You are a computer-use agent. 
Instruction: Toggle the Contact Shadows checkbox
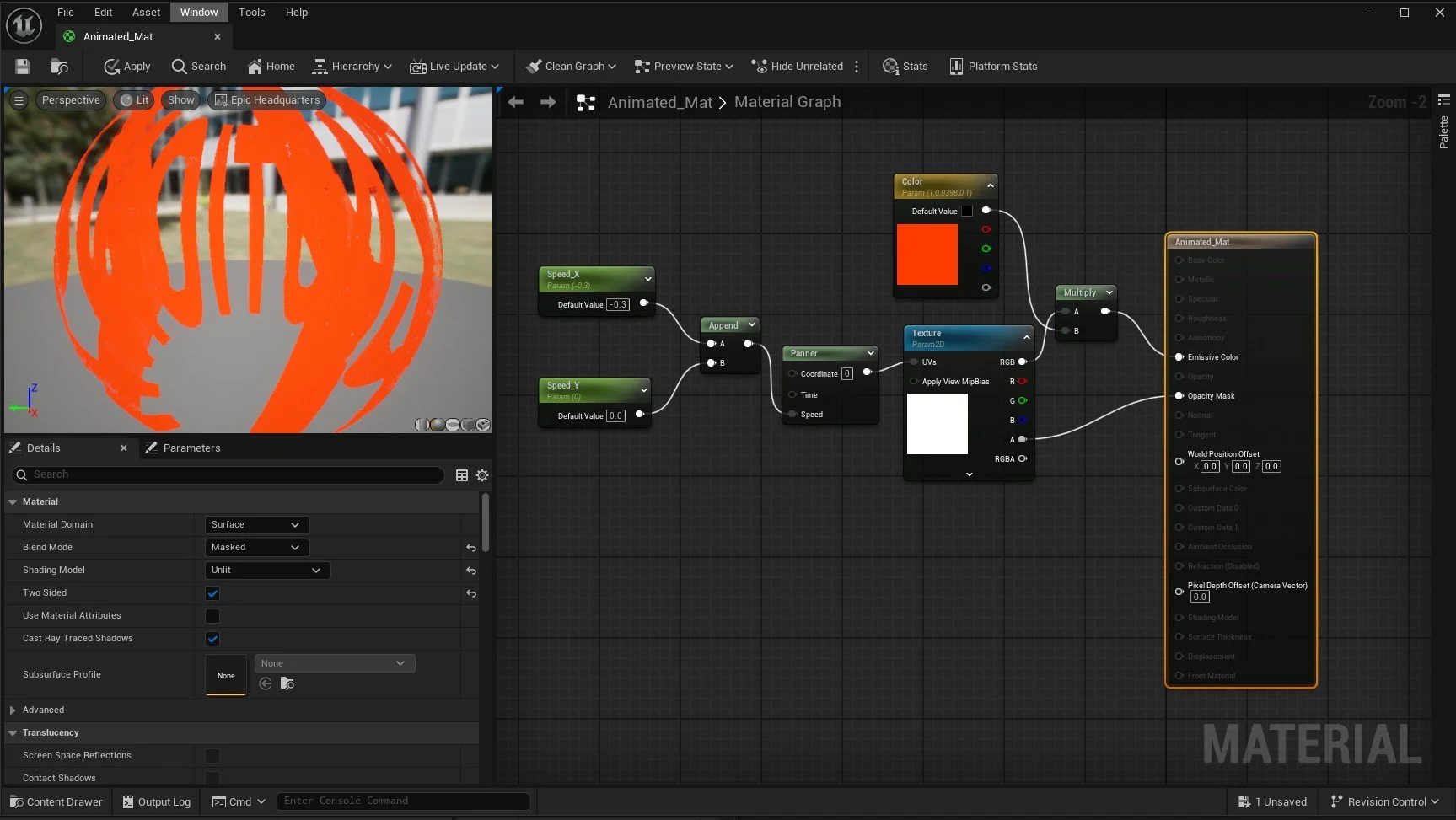(212, 778)
